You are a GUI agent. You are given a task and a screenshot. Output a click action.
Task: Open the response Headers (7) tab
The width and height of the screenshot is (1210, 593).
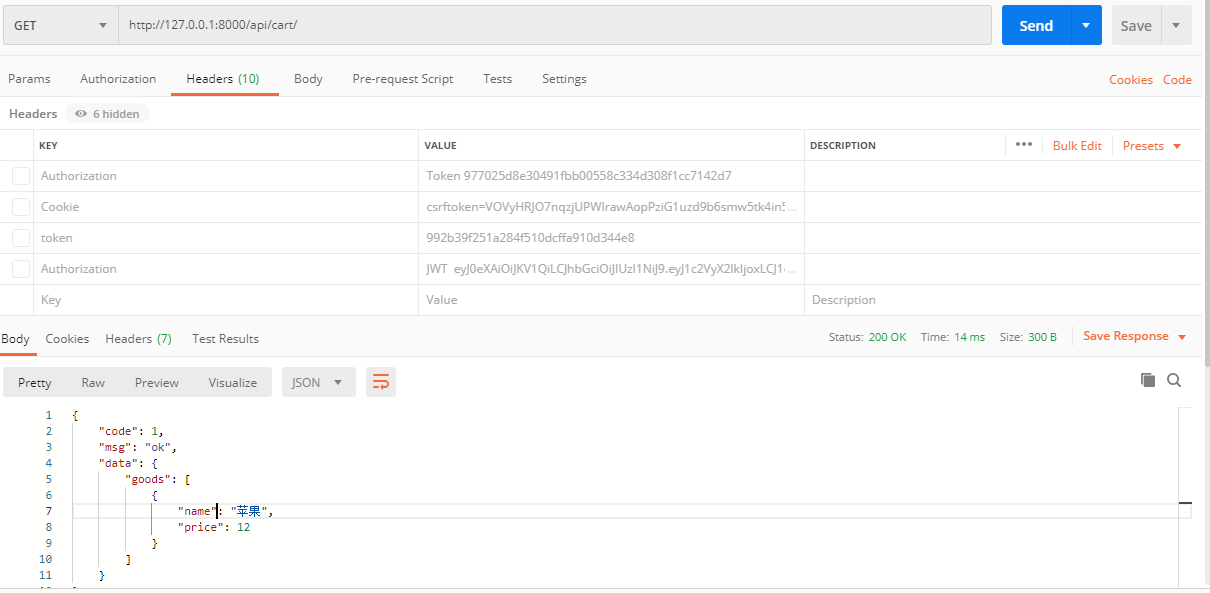138,339
